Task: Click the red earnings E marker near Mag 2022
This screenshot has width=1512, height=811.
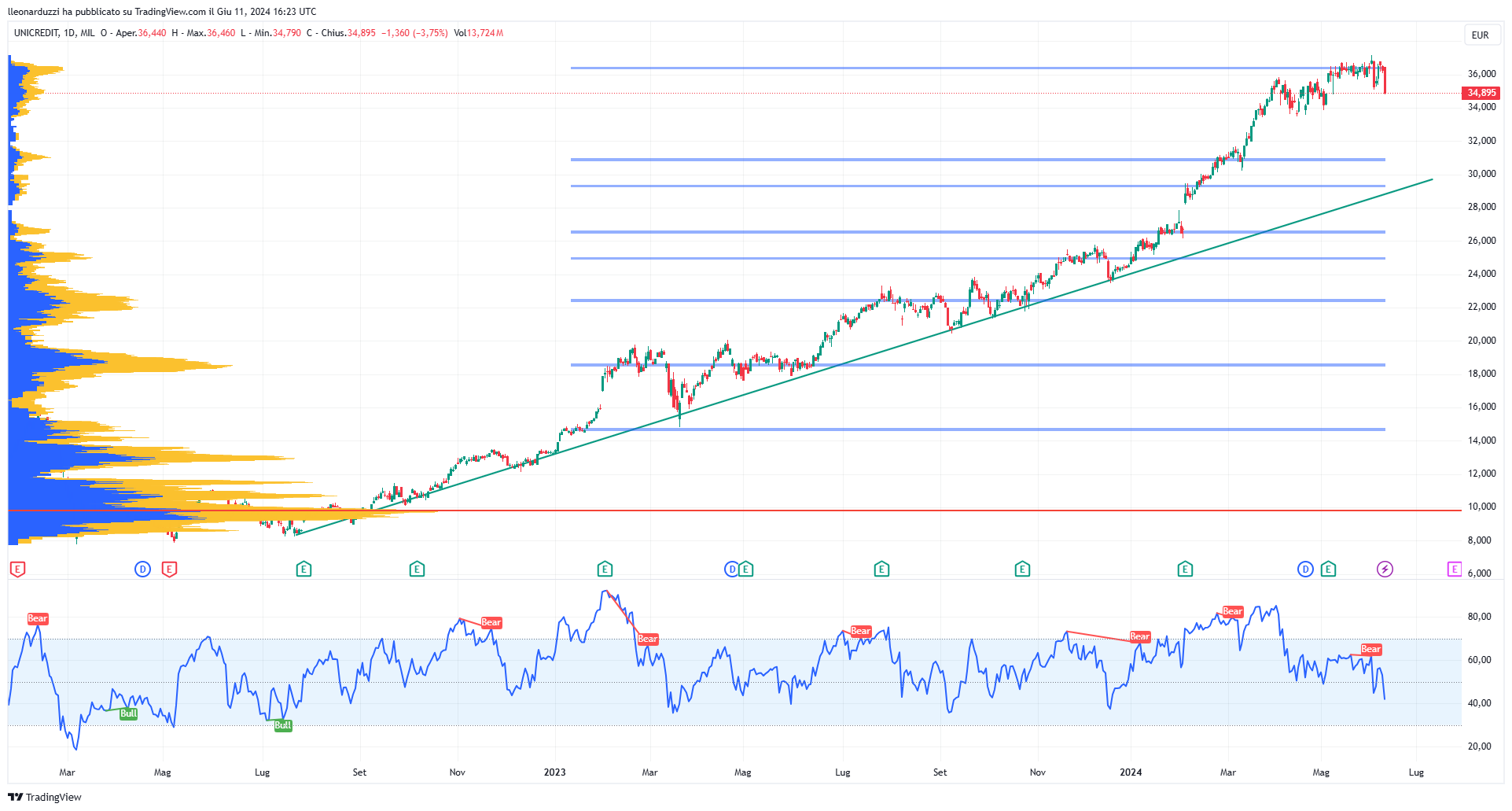Action: pyautogui.click(x=169, y=569)
